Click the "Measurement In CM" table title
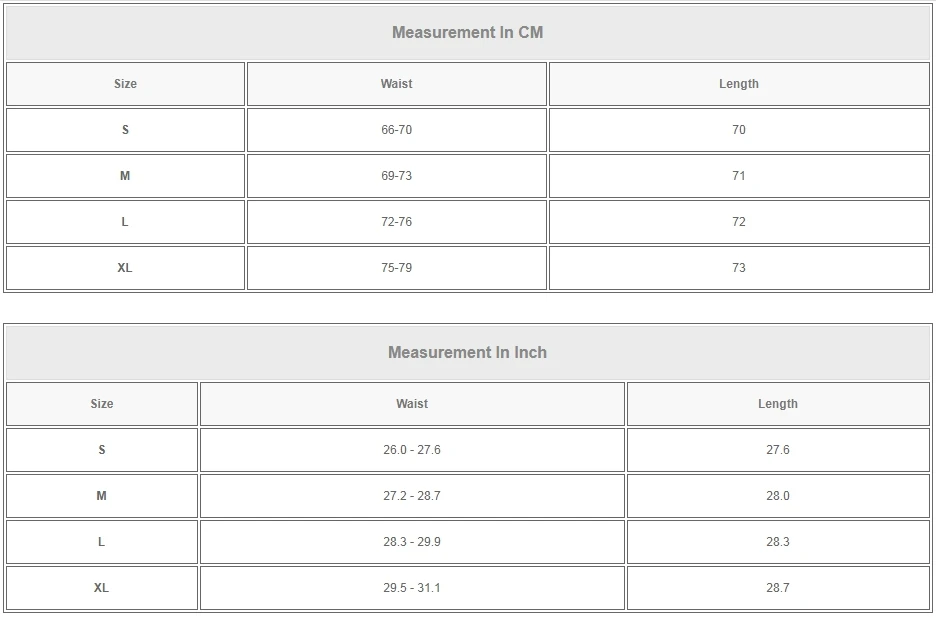The width and height of the screenshot is (936, 617). click(467, 32)
